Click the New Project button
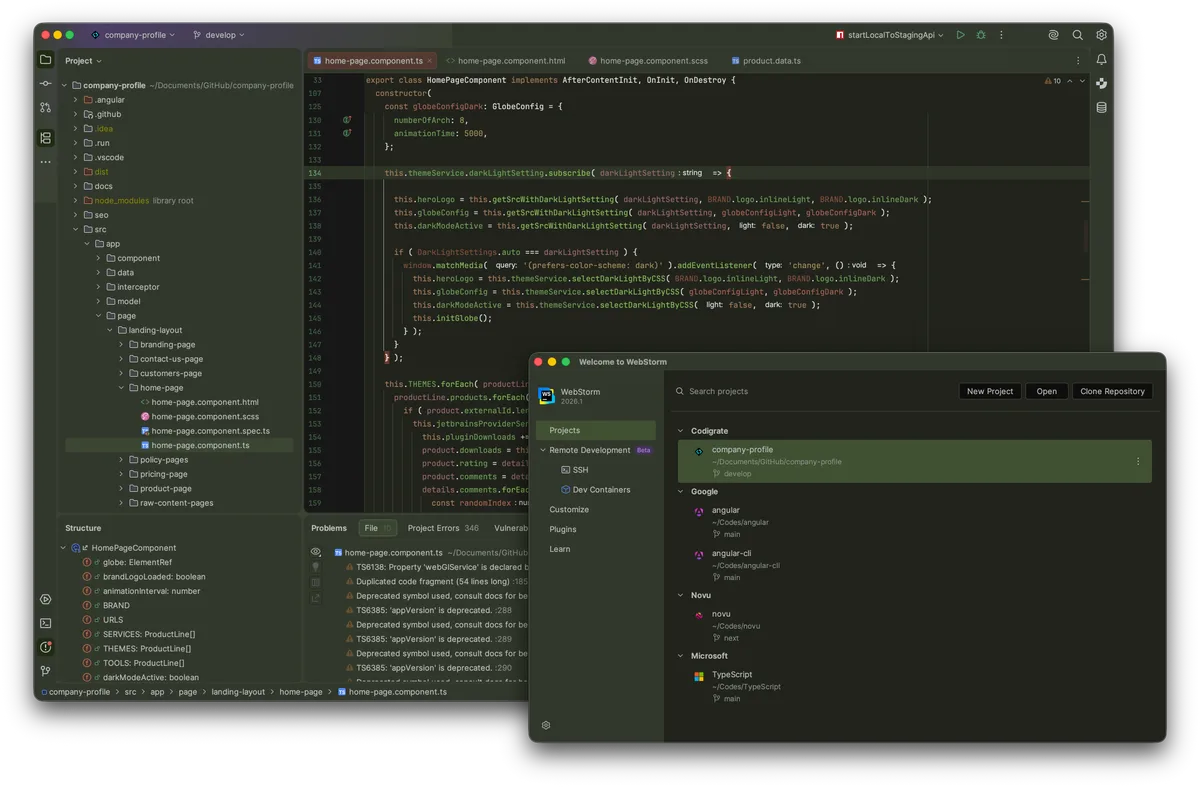The height and width of the screenshot is (787, 1200). coord(990,391)
